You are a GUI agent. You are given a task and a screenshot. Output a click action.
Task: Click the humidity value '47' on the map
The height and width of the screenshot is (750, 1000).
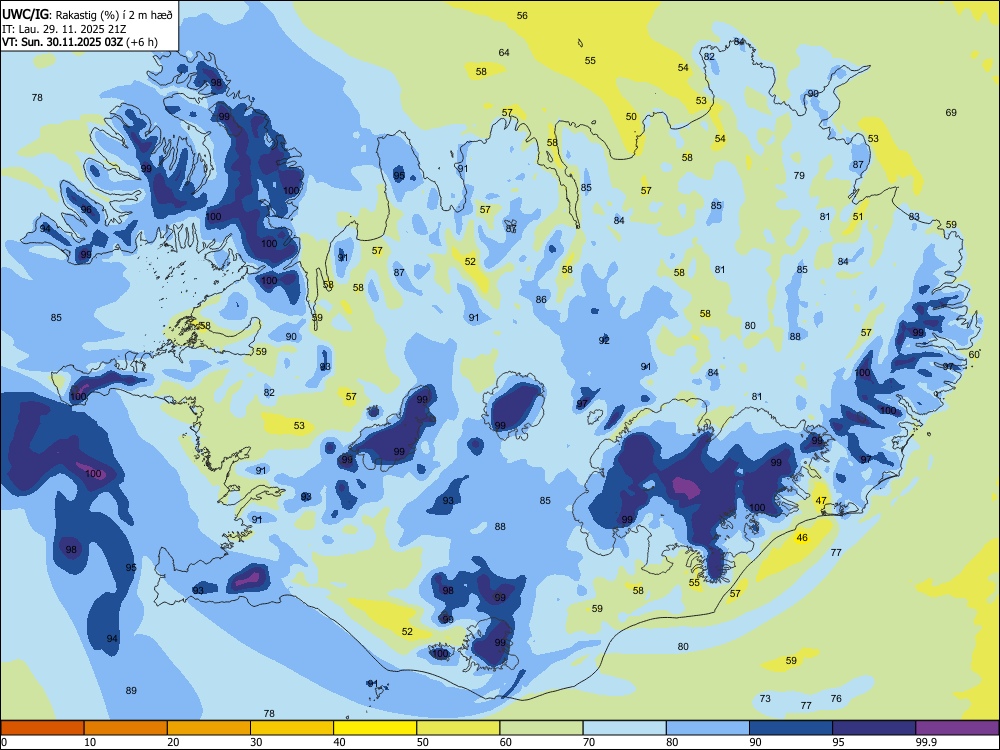pyautogui.click(x=821, y=501)
